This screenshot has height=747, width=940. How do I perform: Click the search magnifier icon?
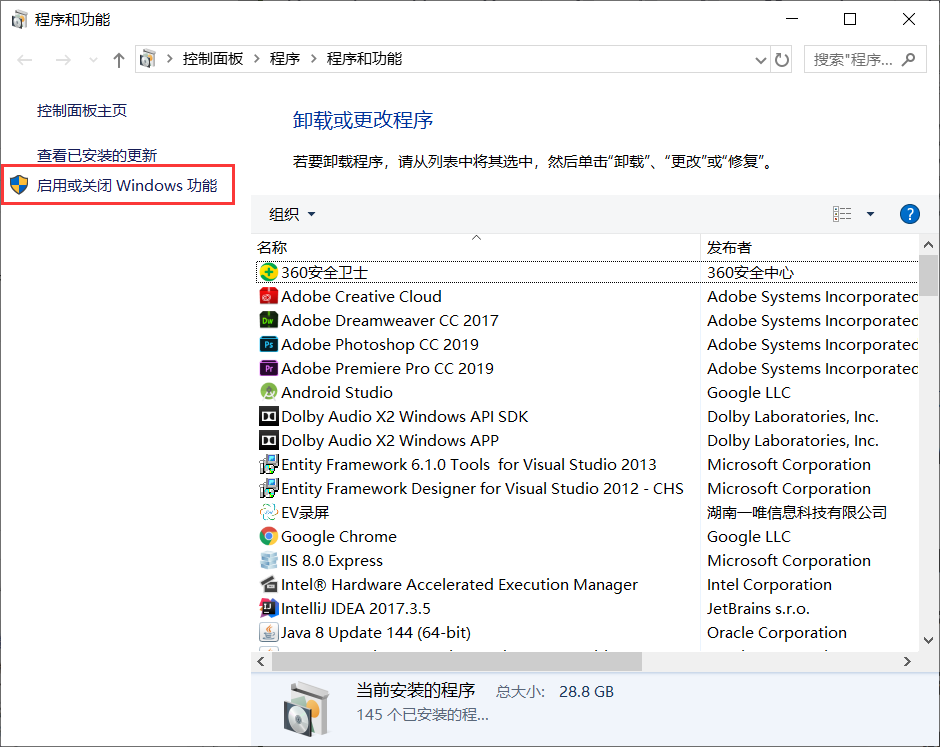click(x=909, y=59)
